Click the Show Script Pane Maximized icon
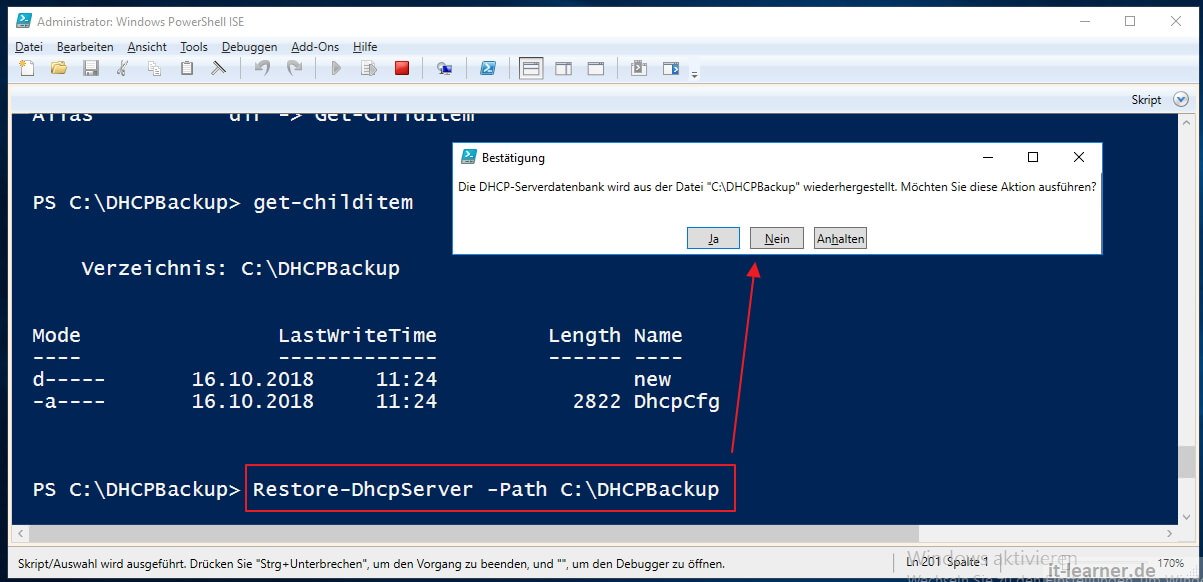The height and width of the screenshot is (582, 1203). point(597,68)
